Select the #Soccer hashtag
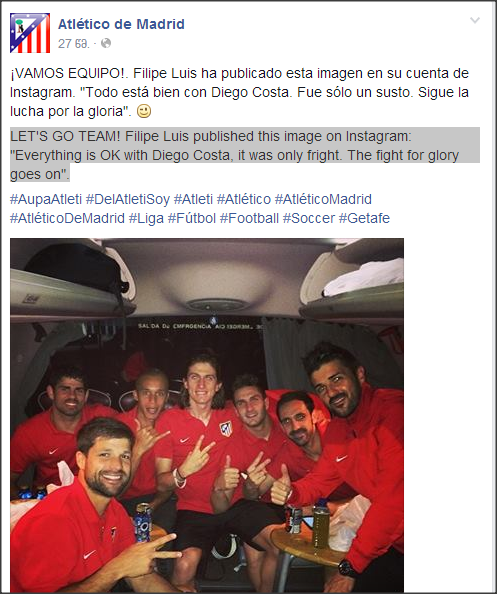 pyautogui.click(x=309, y=218)
